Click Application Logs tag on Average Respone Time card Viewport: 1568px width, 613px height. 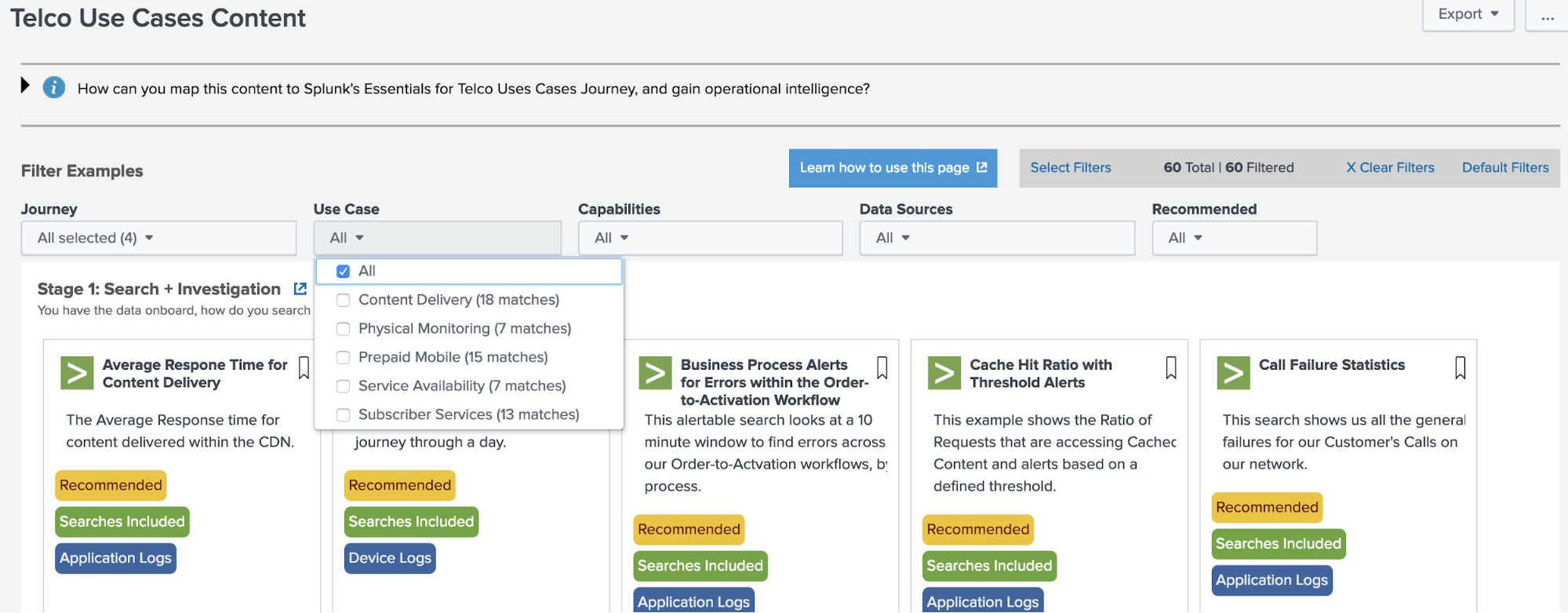tap(115, 558)
